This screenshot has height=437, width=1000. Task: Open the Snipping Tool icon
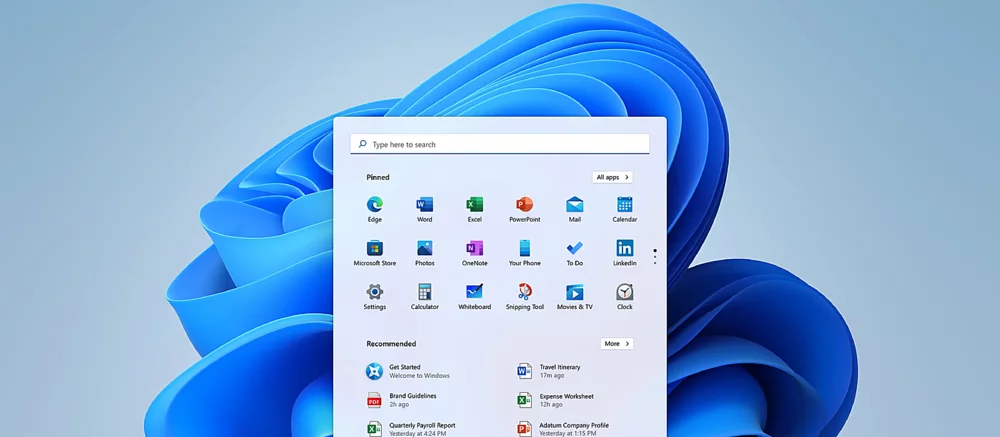[524, 293]
